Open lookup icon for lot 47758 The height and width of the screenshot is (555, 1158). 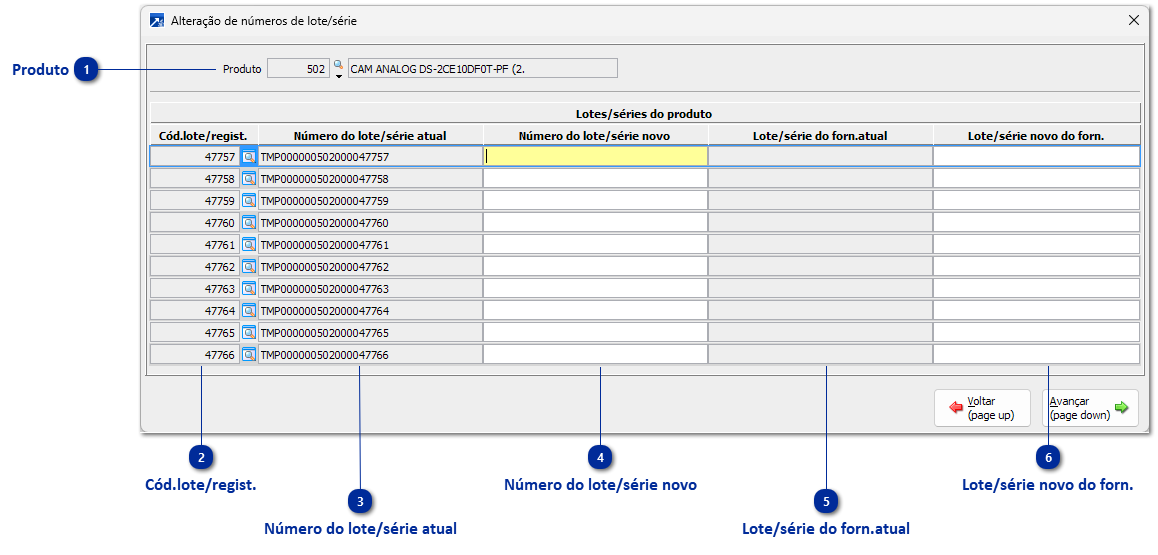[249, 179]
